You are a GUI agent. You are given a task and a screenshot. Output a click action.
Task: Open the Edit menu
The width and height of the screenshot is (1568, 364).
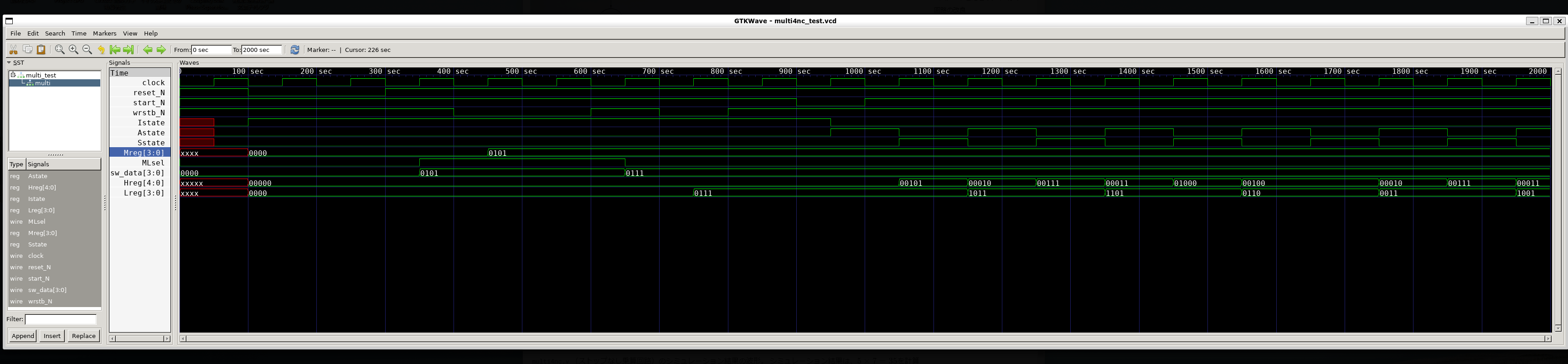[x=33, y=33]
